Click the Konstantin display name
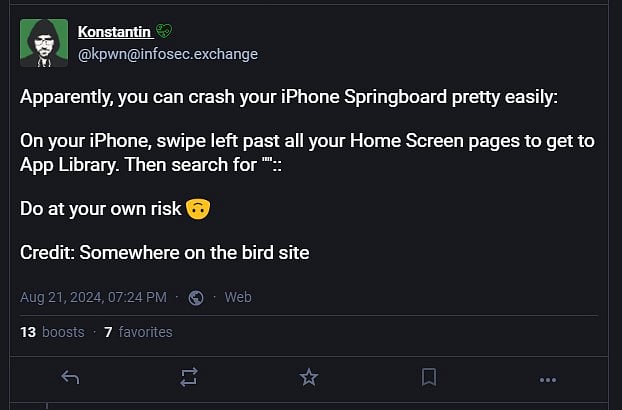Screen dimensions: 622x410 [113, 32]
